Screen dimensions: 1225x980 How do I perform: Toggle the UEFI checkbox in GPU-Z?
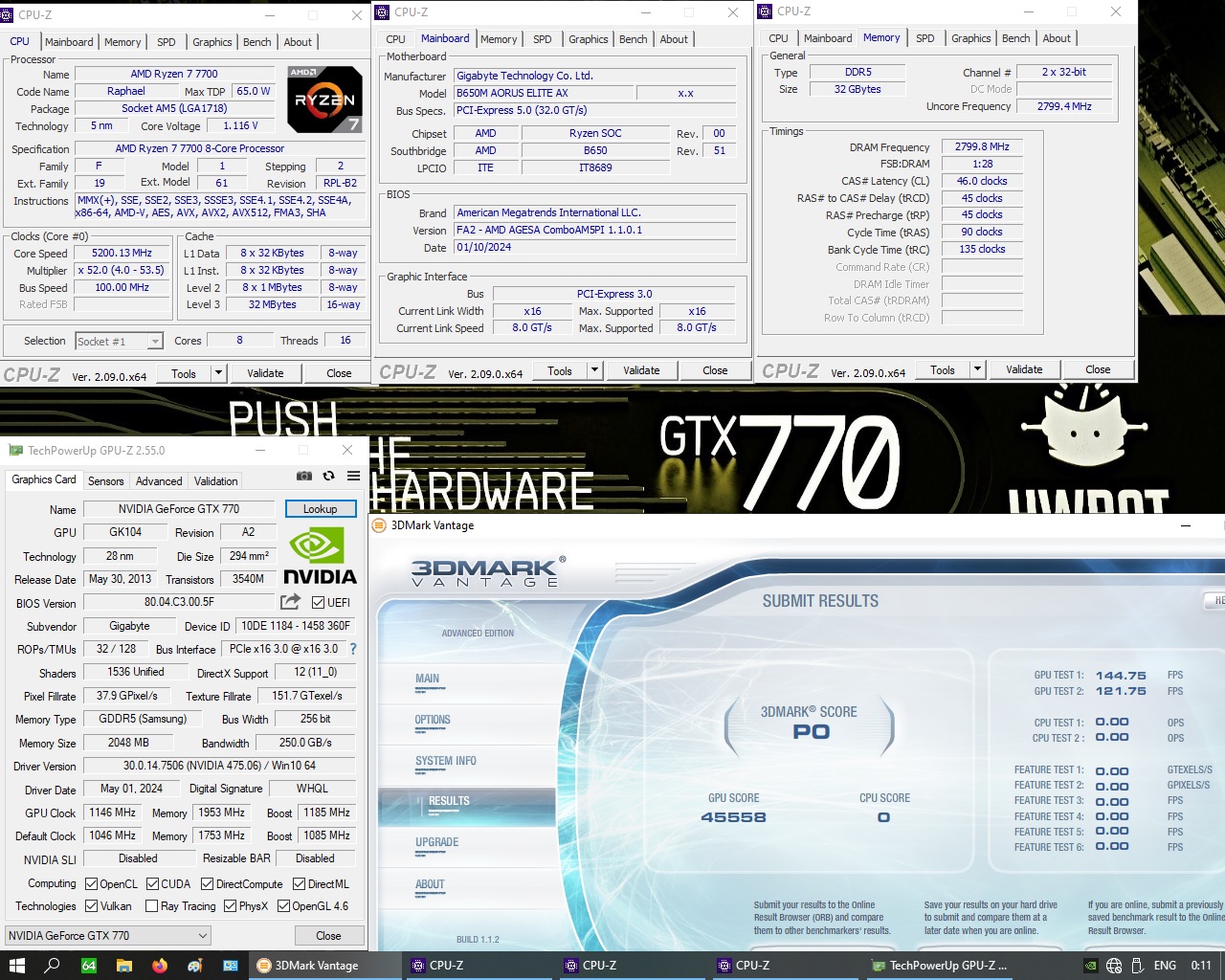[x=319, y=602]
